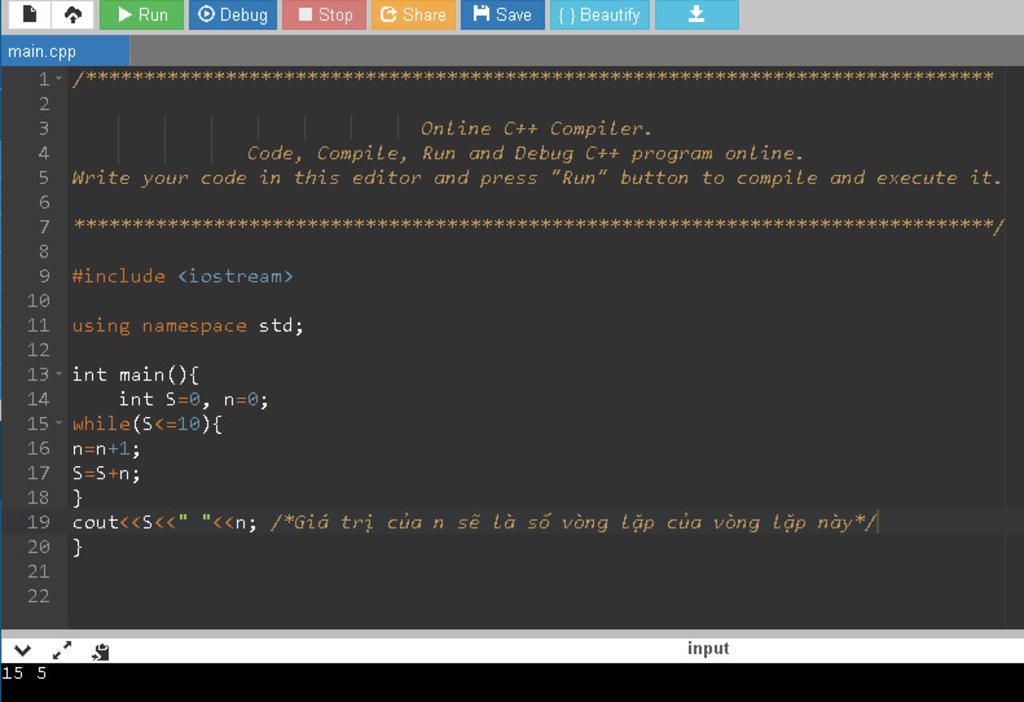Format code using the Beautify button
This screenshot has width=1024, height=702.
tap(600, 14)
